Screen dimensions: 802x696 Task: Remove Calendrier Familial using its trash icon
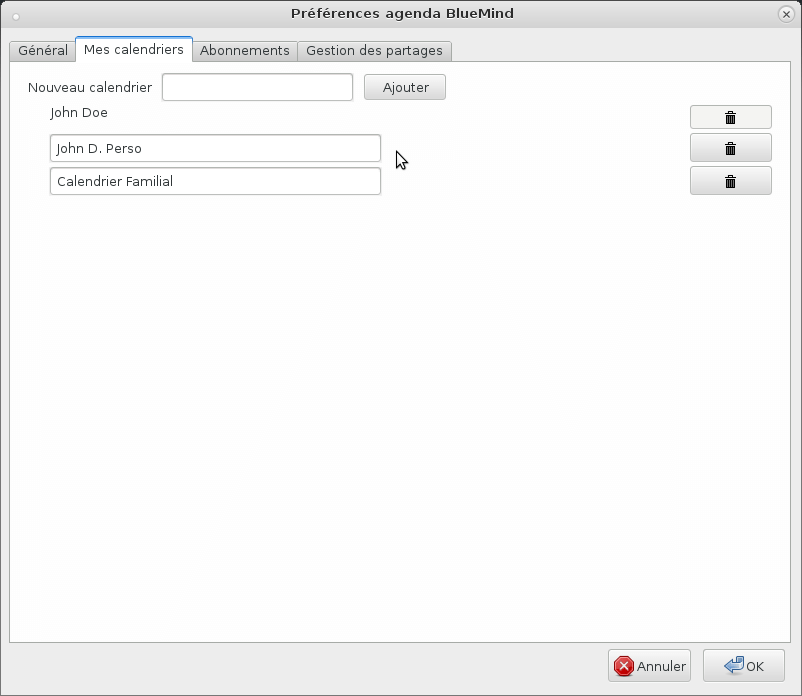[730, 181]
